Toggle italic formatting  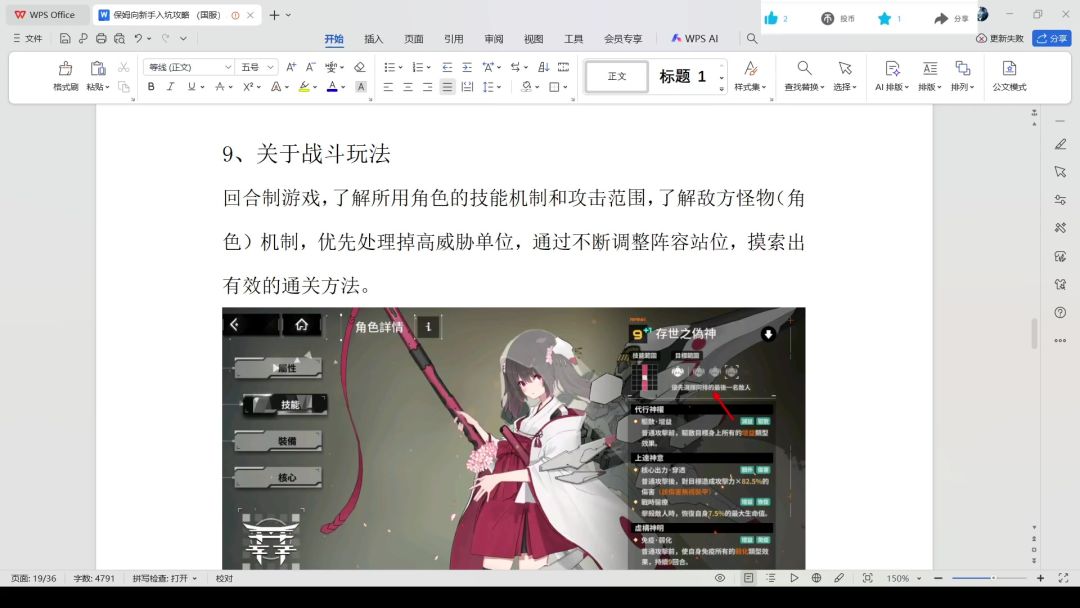[x=170, y=87]
